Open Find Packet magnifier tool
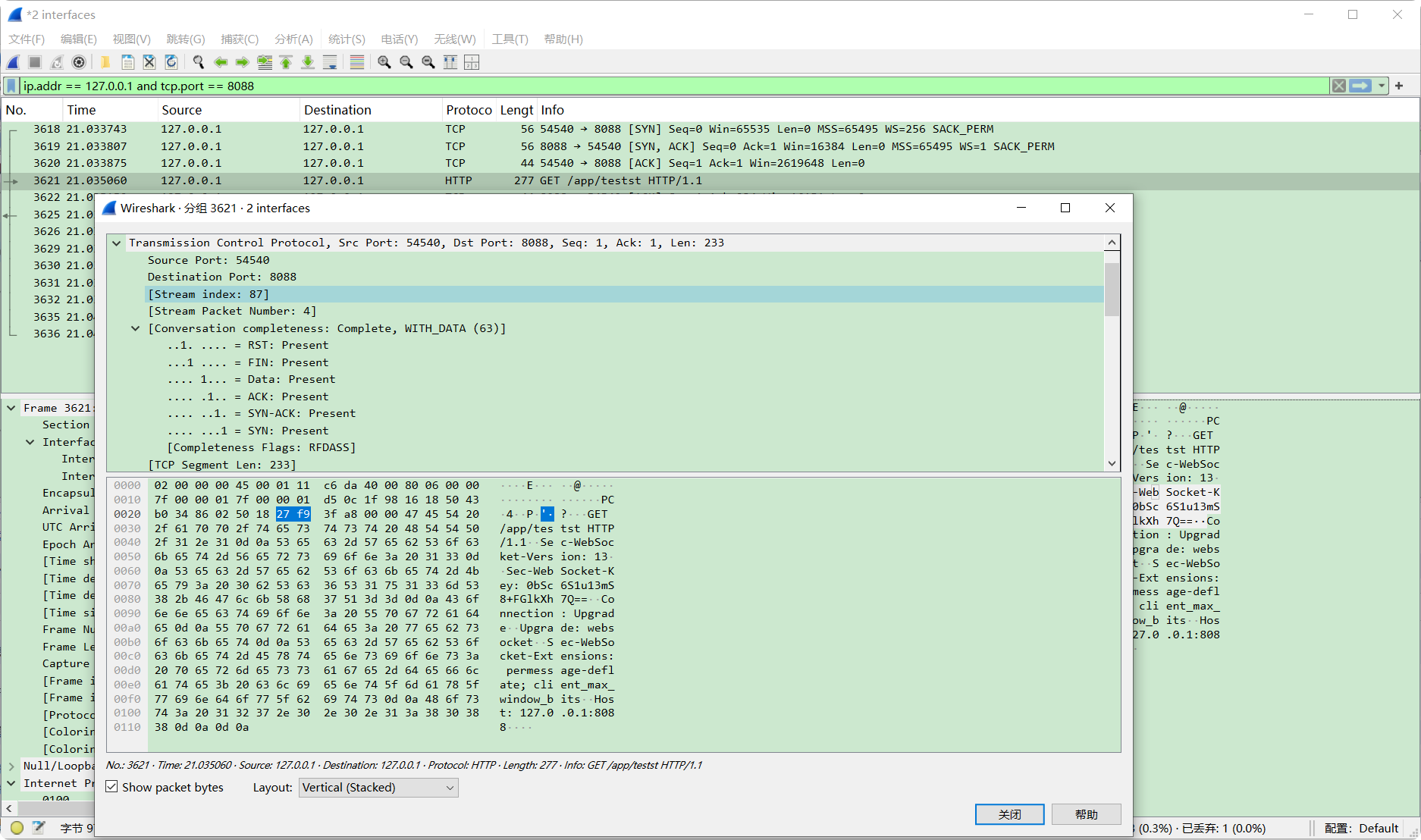Viewport: 1421px width, 840px height. (199, 62)
